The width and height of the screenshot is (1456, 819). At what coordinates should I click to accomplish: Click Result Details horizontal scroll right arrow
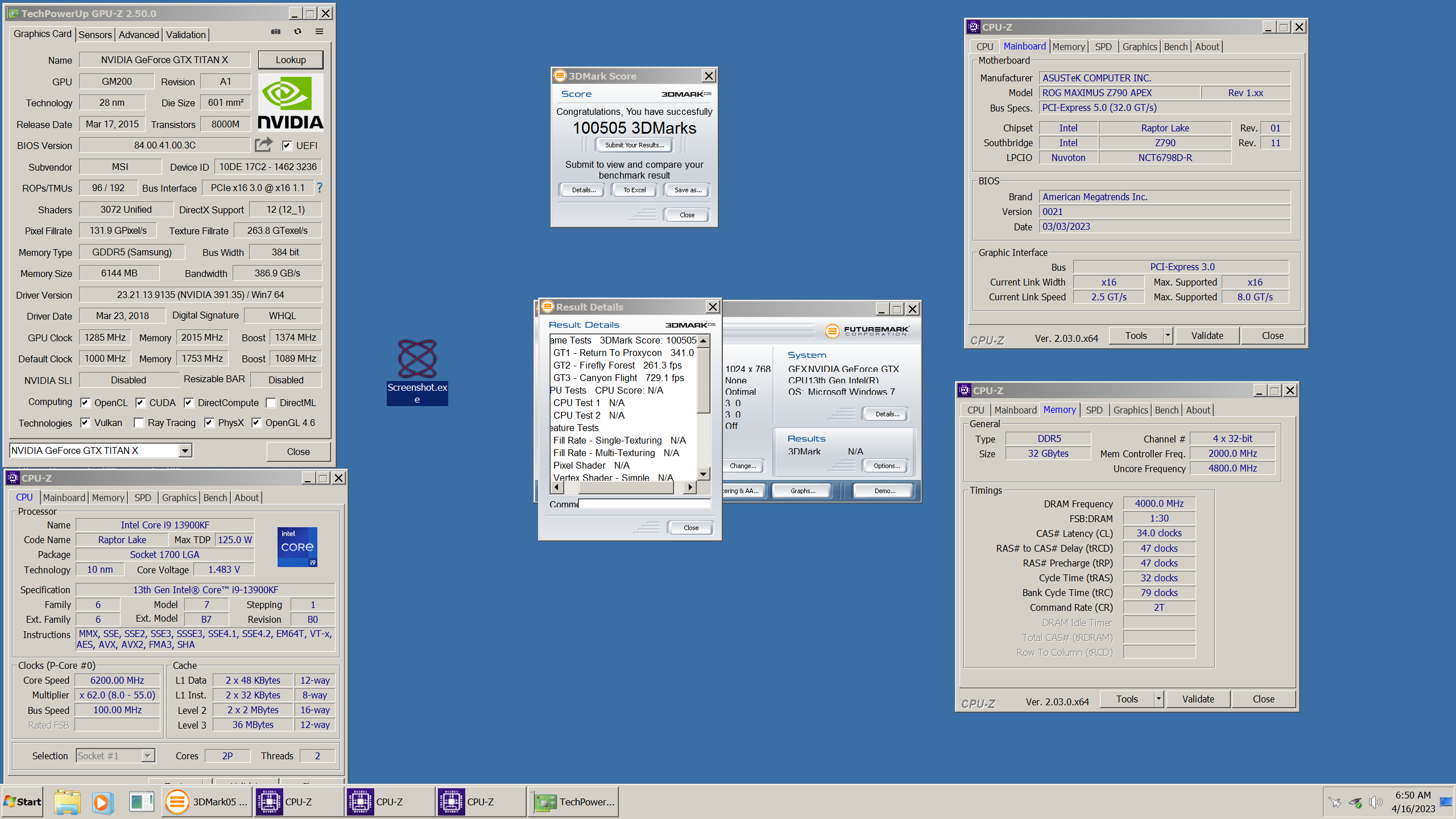coord(690,487)
